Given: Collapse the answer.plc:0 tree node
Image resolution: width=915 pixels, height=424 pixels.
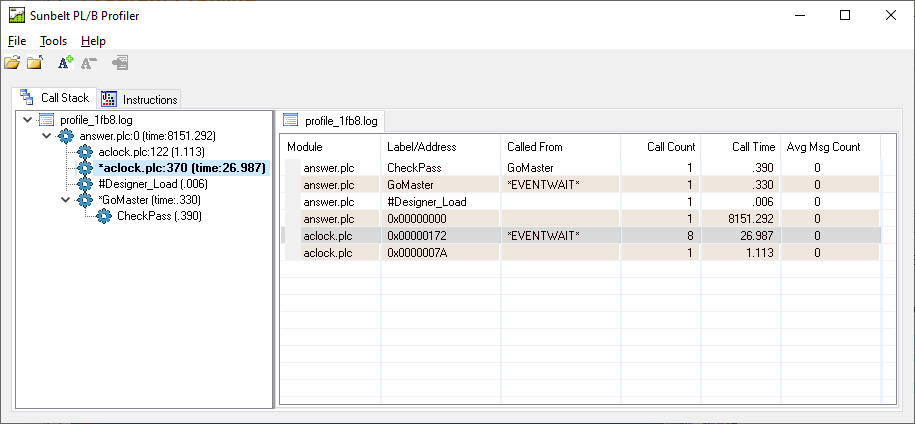Looking at the screenshot, I should coord(46,136).
